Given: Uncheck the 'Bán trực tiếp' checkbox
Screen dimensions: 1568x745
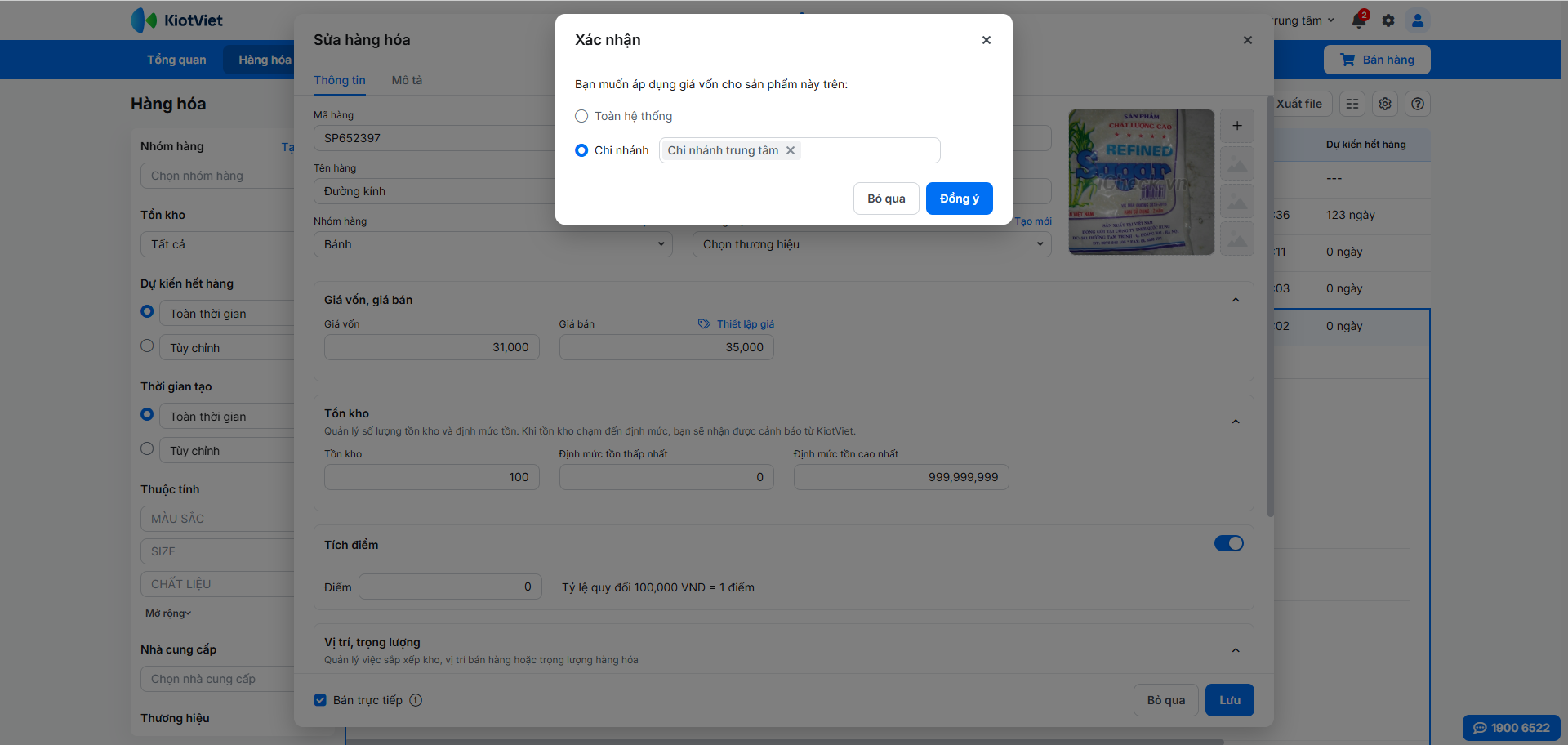Looking at the screenshot, I should 320,700.
